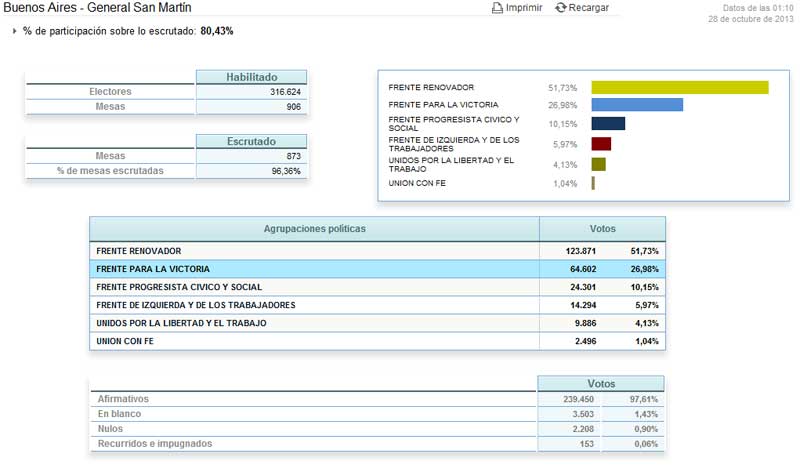The image size is (800, 472).
Task: Click the Recargar link
Action: tap(588, 8)
